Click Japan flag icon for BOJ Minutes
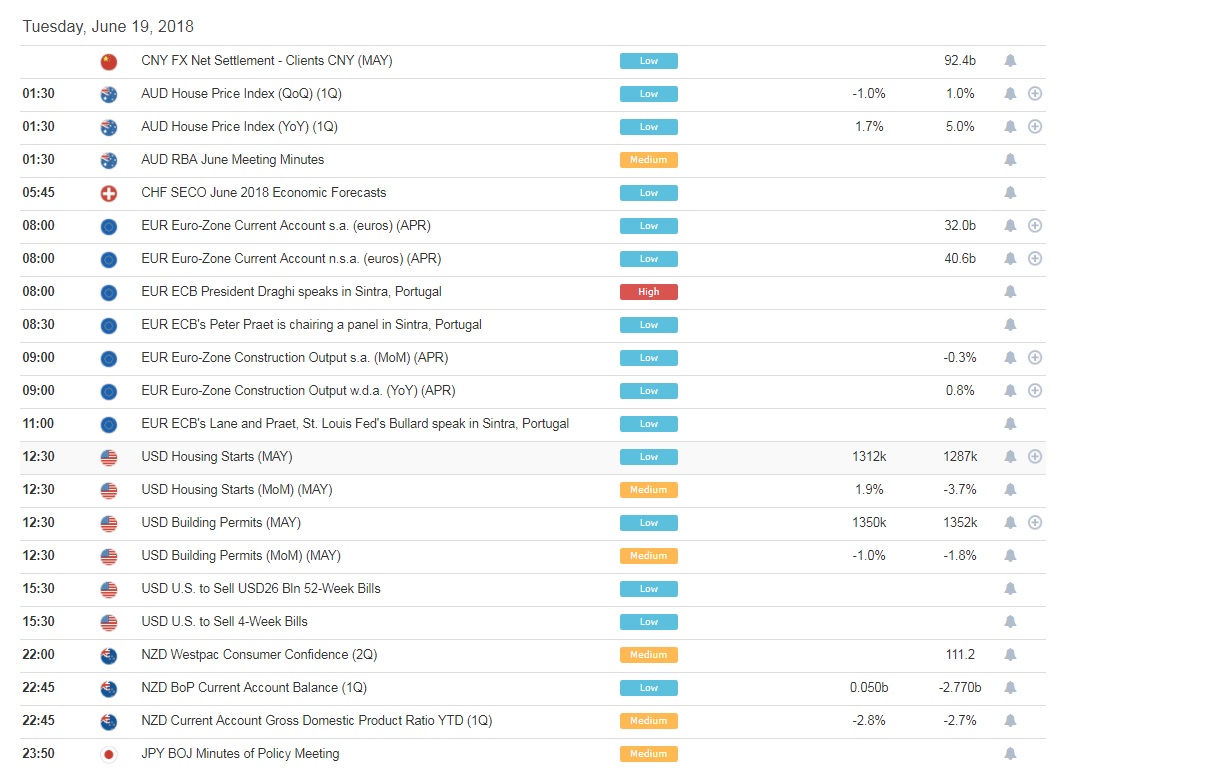 click(109, 754)
